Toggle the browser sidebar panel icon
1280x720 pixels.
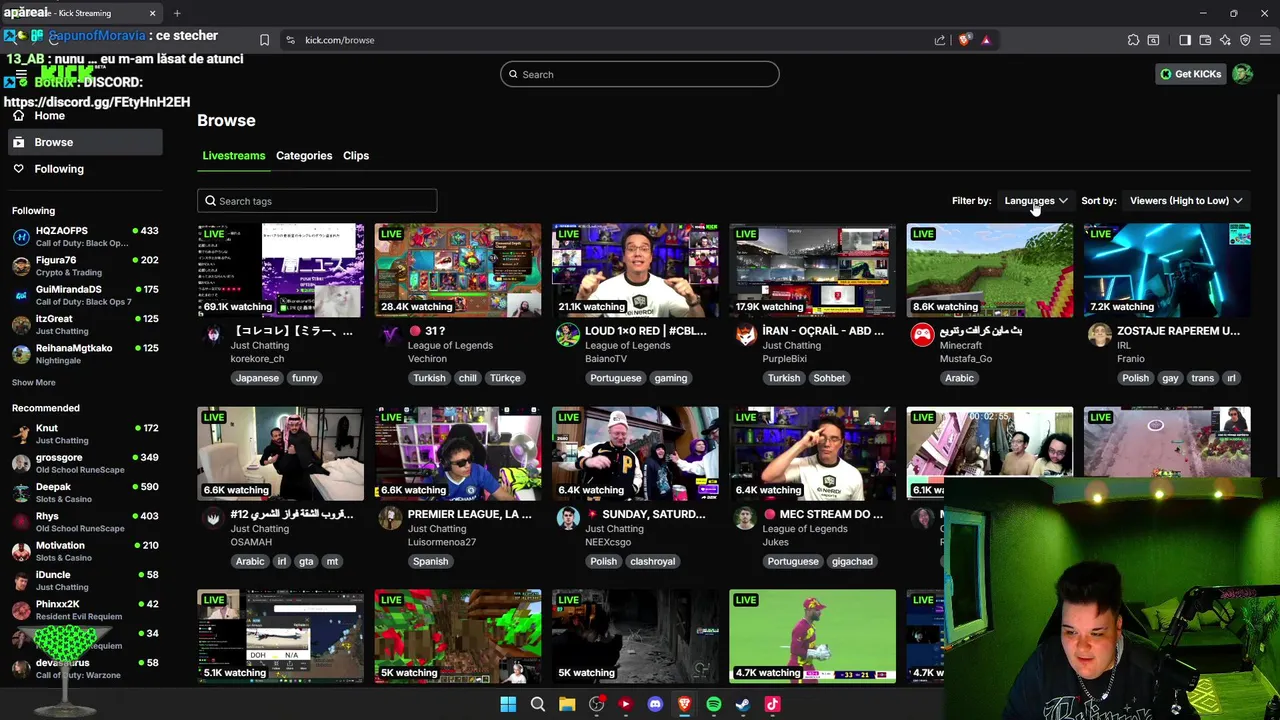pos(1185,40)
